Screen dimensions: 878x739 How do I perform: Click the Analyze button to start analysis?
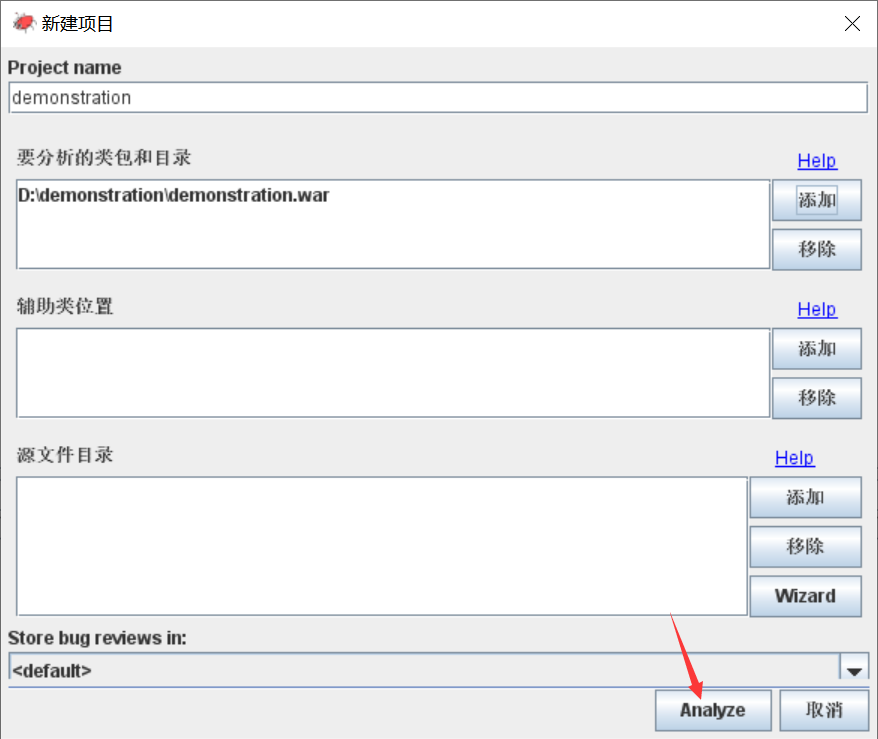pyautogui.click(x=712, y=710)
